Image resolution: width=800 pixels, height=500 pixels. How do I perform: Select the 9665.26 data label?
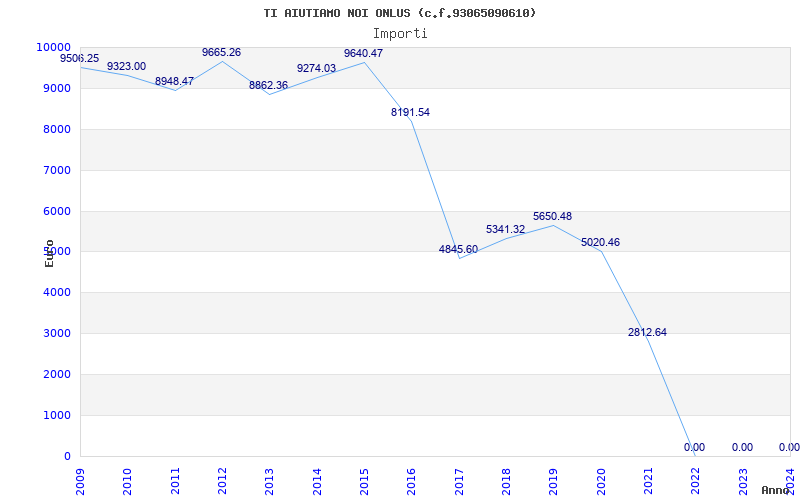[221, 52]
